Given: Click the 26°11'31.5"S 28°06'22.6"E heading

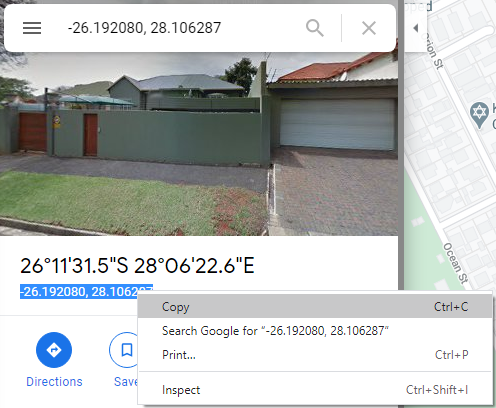Looking at the screenshot, I should click(x=137, y=266).
